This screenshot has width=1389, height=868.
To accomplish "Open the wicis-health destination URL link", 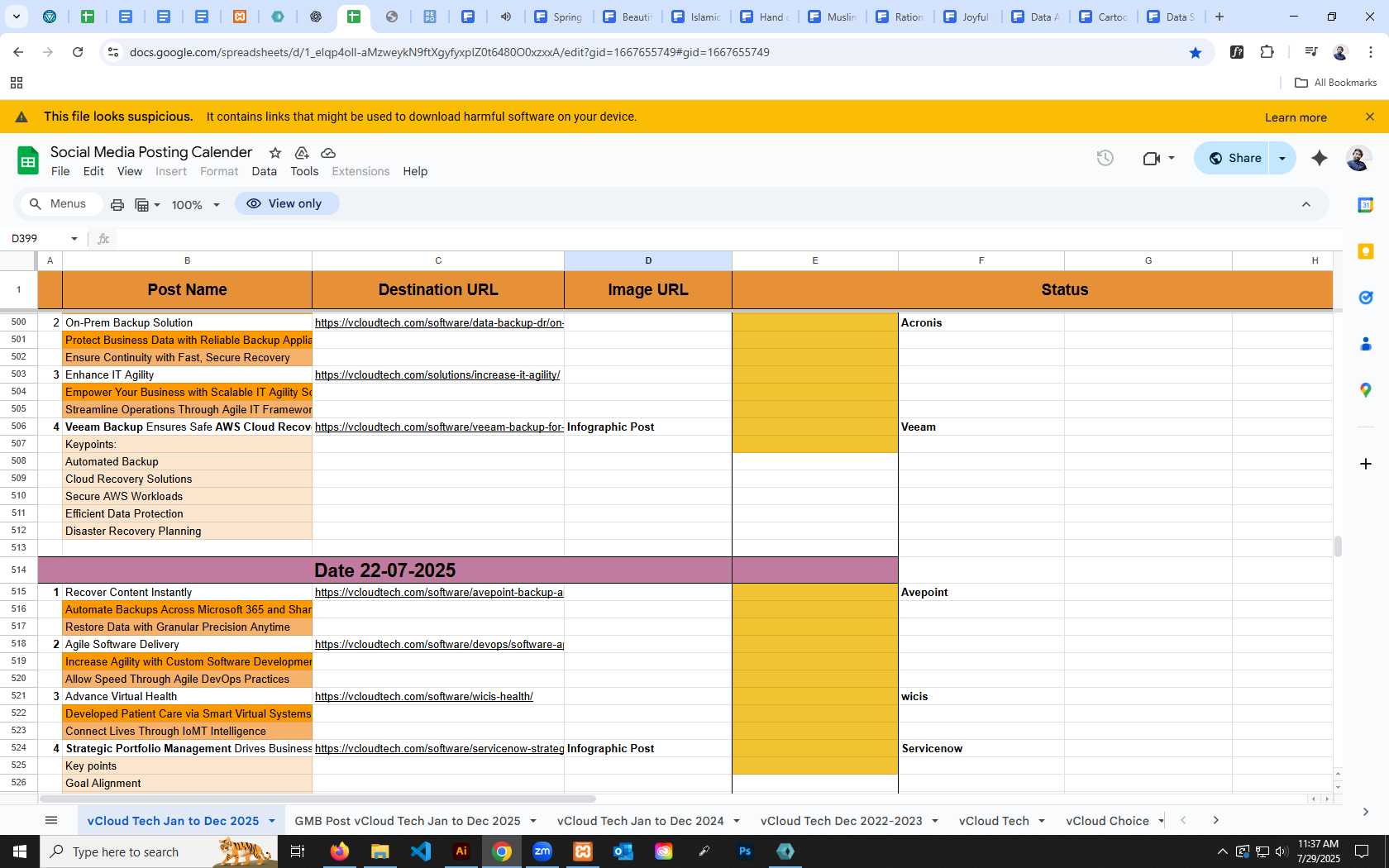I will [424, 697].
